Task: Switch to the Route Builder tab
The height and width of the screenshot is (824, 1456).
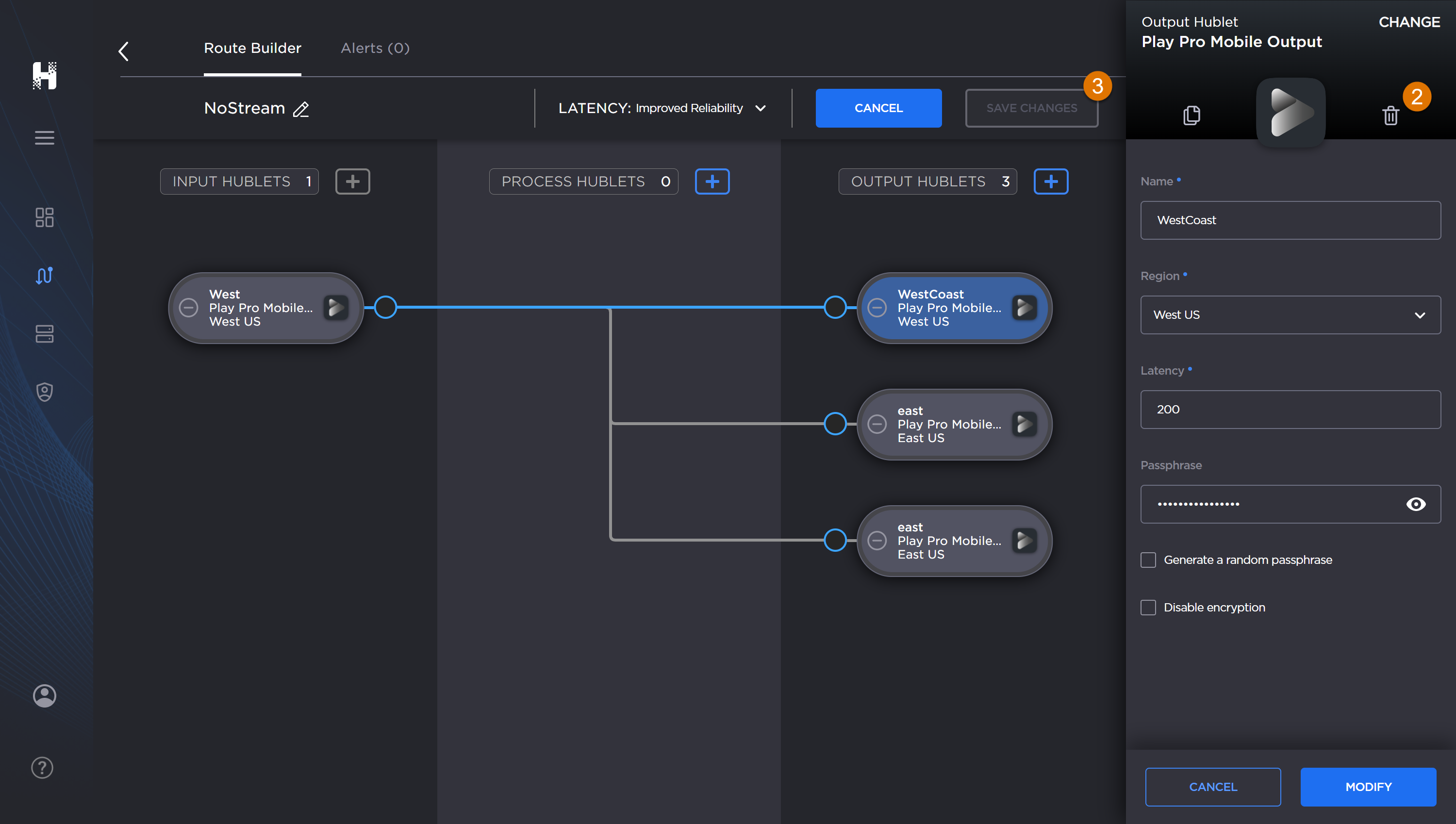Action: click(252, 48)
